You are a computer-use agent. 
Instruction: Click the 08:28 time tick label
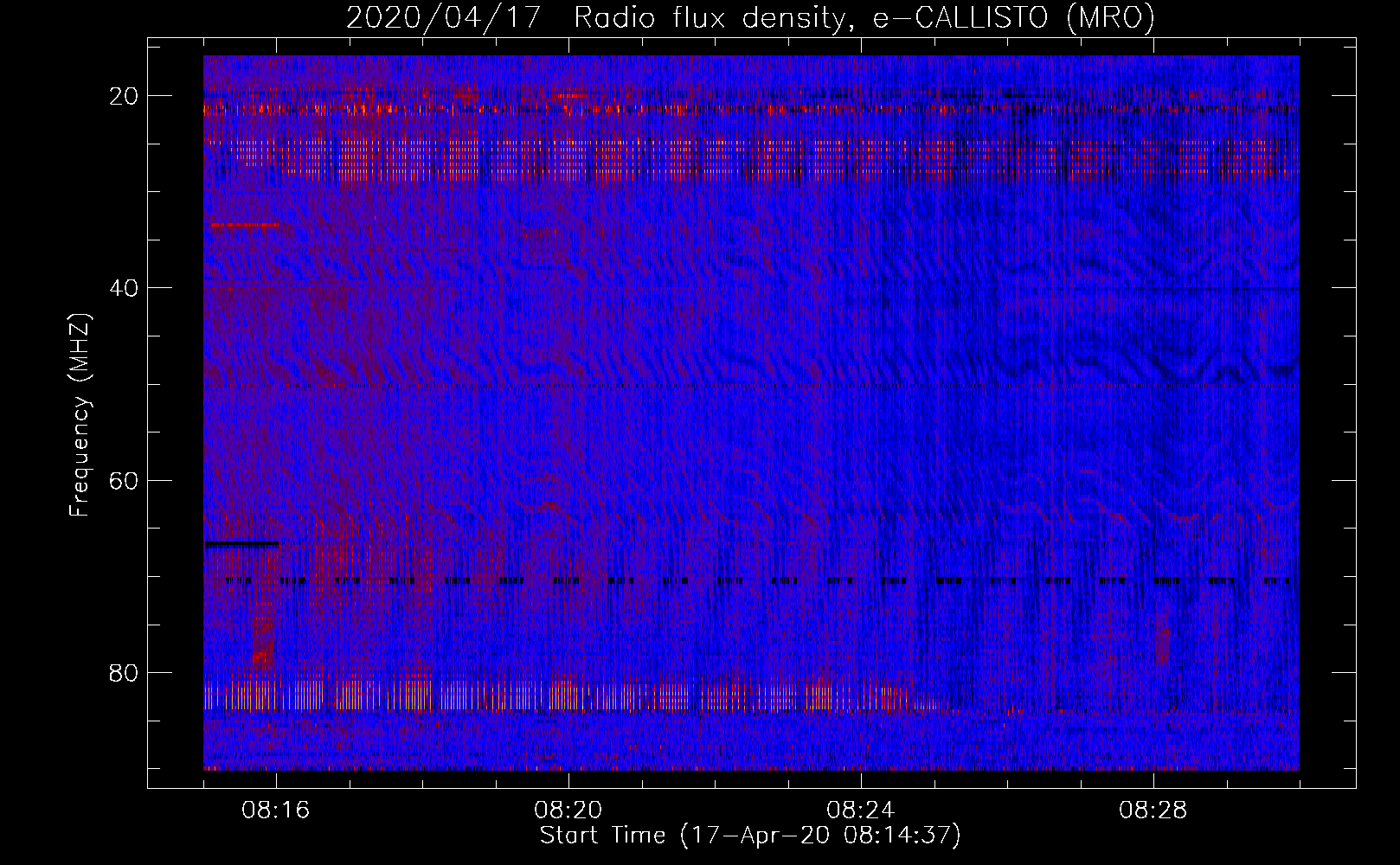point(1153,811)
